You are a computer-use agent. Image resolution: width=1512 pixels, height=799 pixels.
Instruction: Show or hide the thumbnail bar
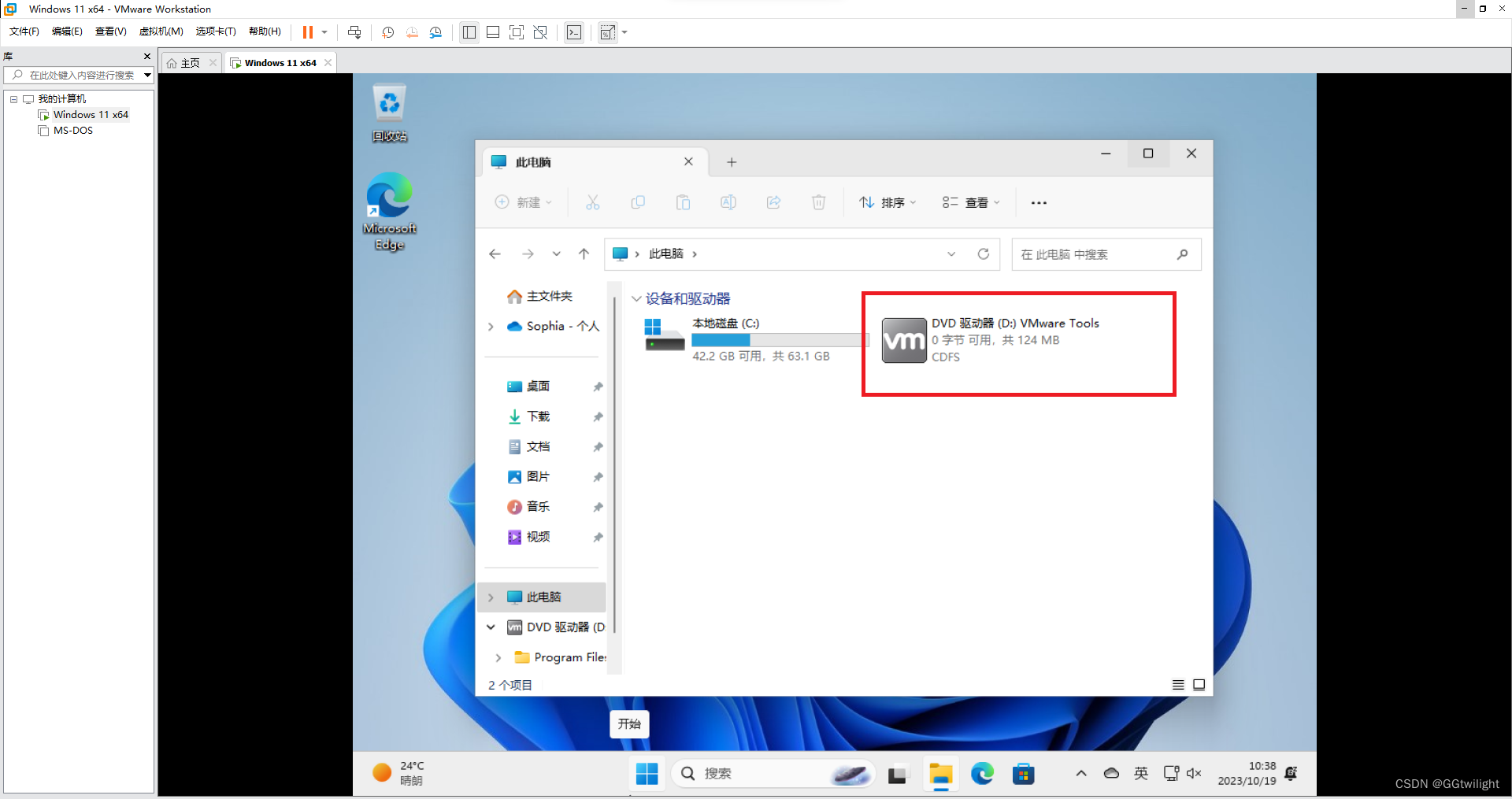493,32
